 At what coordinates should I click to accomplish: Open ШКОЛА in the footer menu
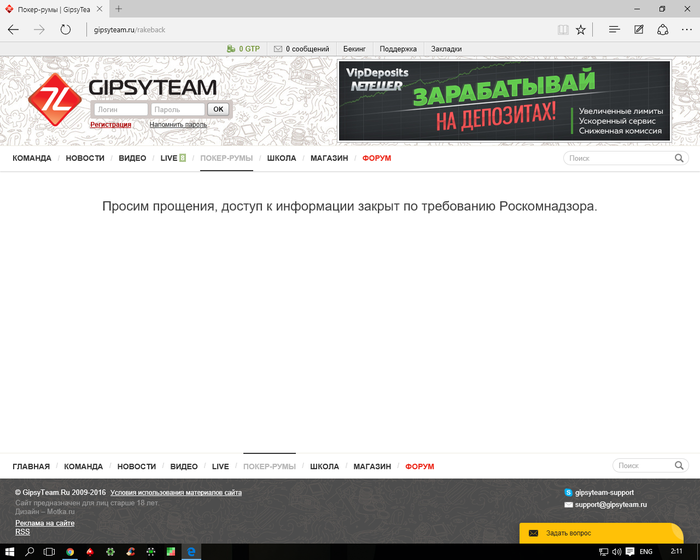click(x=325, y=467)
